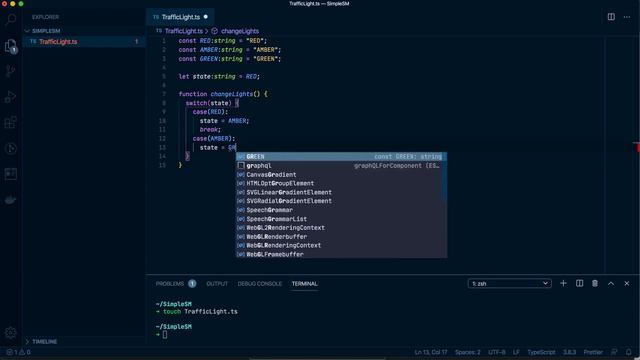This screenshot has width=640, height=360.
Task: Close the bottom panel
Action: pyautogui.click(x=627, y=283)
